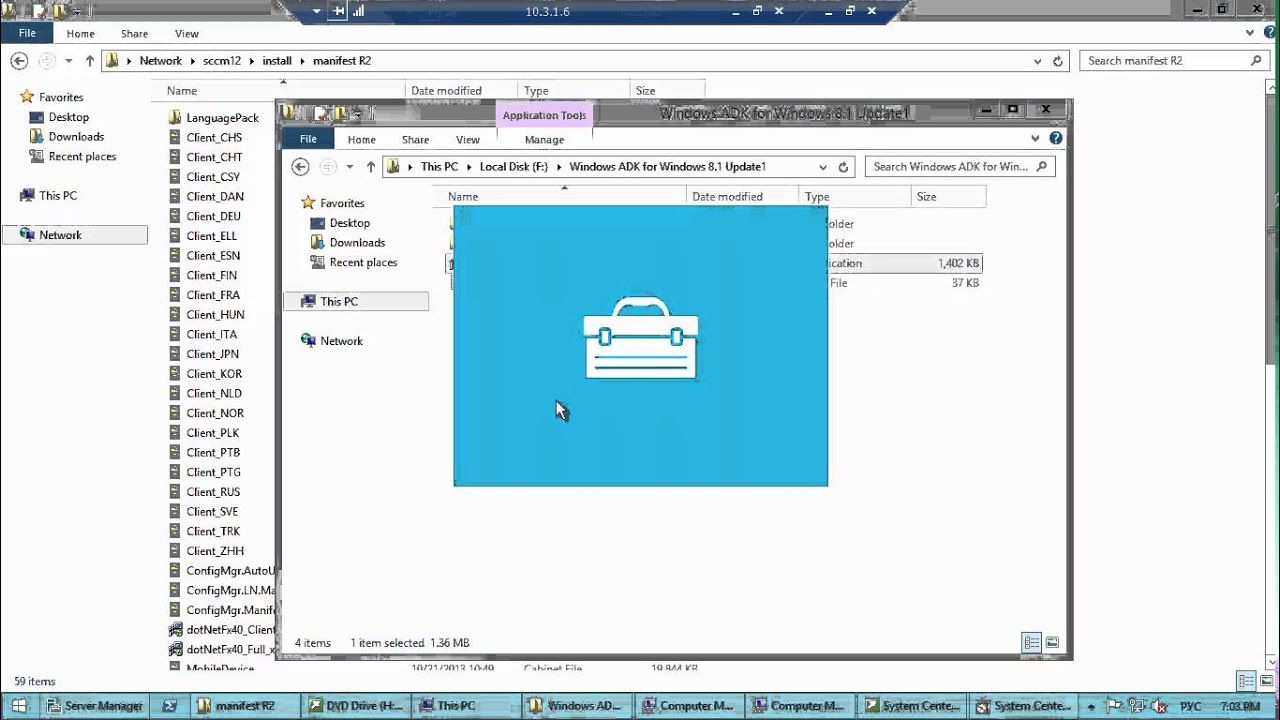1280x720 pixels.
Task: Open the File tab in ADK window
Action: tap(308, 139)
